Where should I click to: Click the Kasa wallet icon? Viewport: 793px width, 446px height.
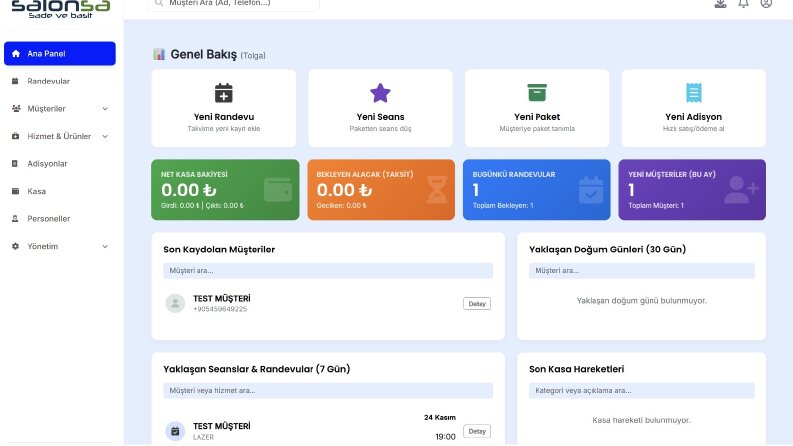[x=15, y=191]
